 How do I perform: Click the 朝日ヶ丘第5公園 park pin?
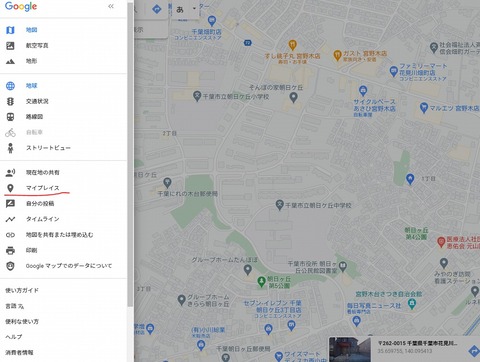(x=262, y=282)
